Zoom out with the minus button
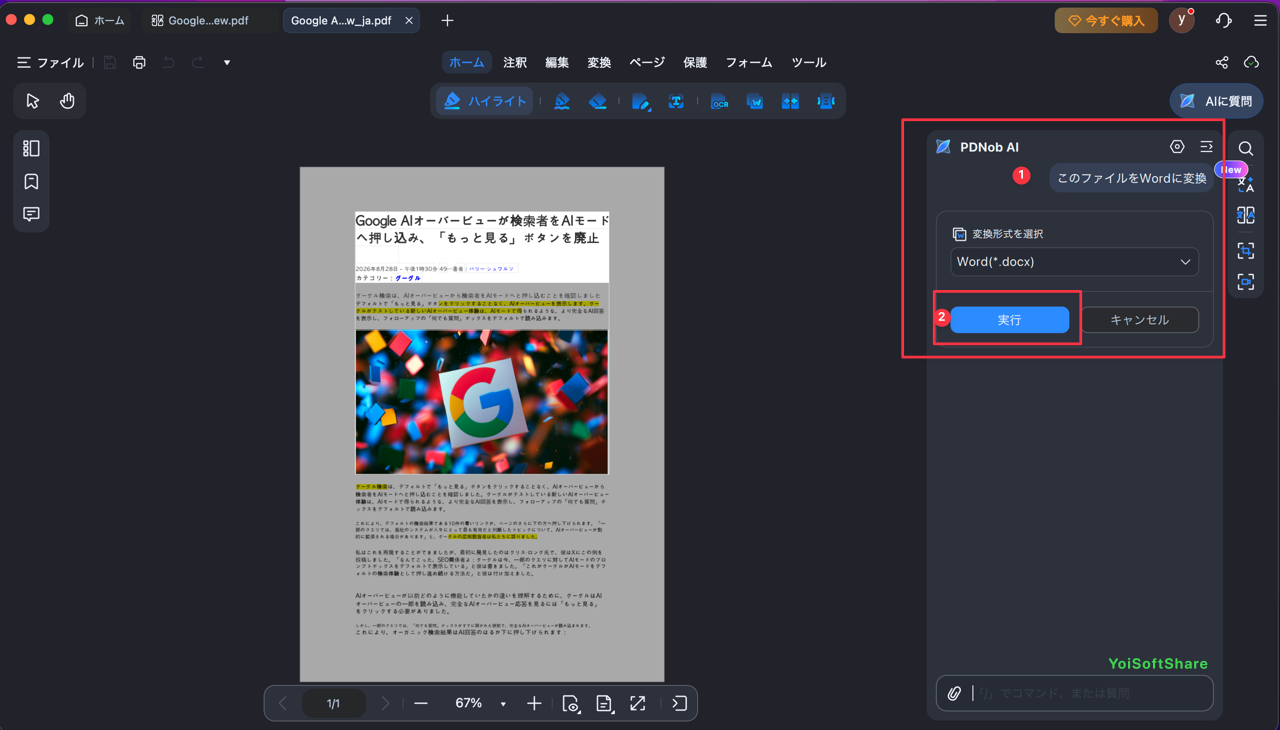 click(x=421, y=704)
